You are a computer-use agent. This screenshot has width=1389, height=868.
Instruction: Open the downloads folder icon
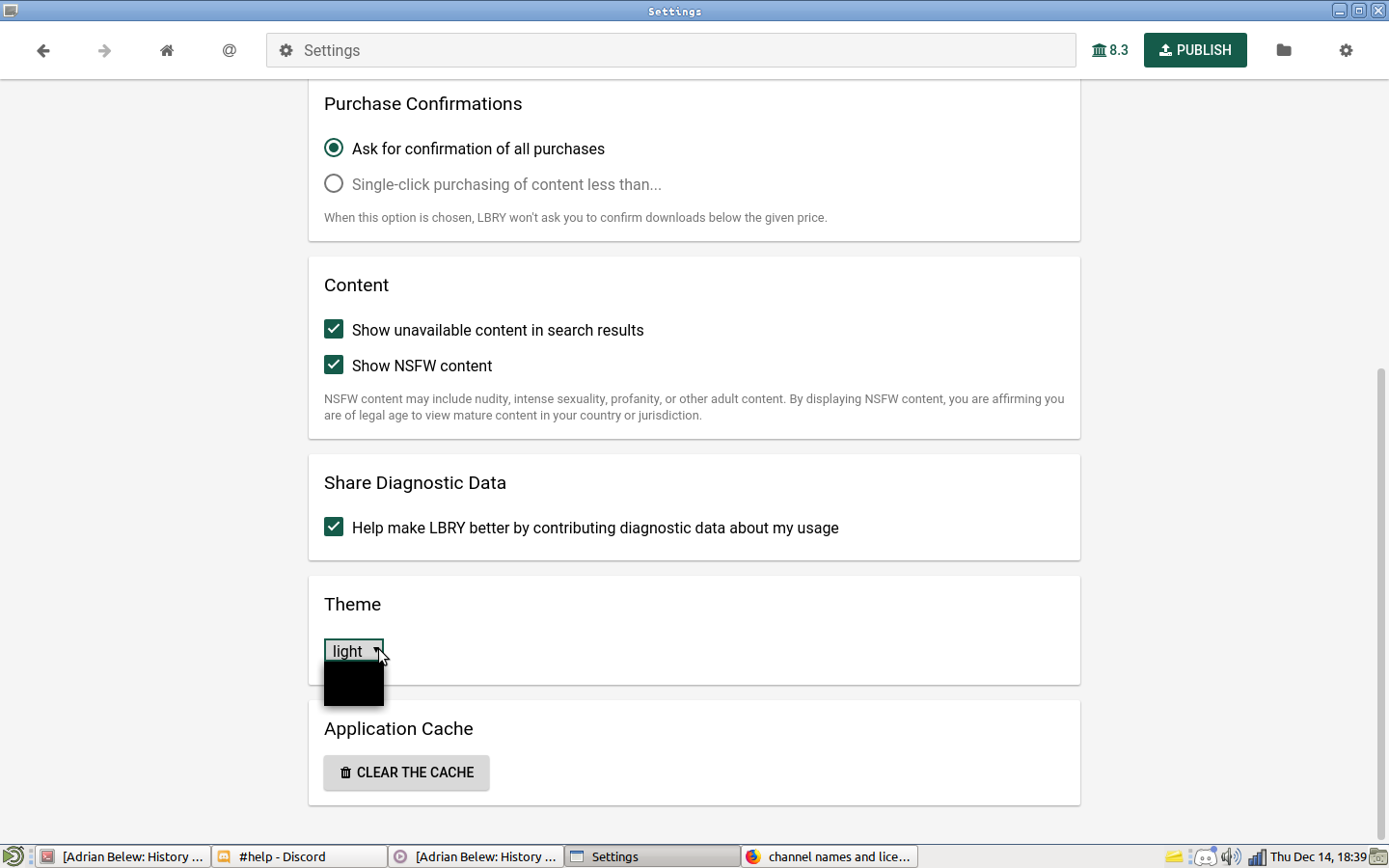[1284, 50]
